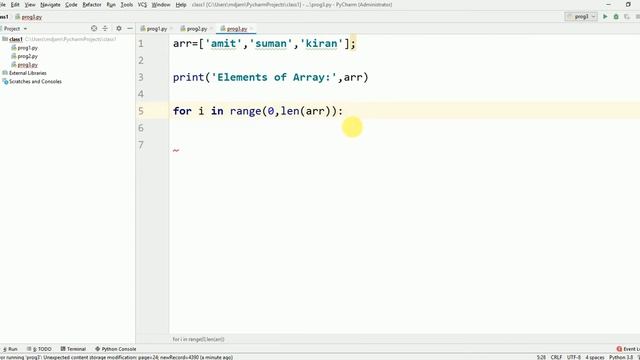The height and width of the screenshot is (360, 640).
Task: Open the Event Log
Action: (628, 349)
